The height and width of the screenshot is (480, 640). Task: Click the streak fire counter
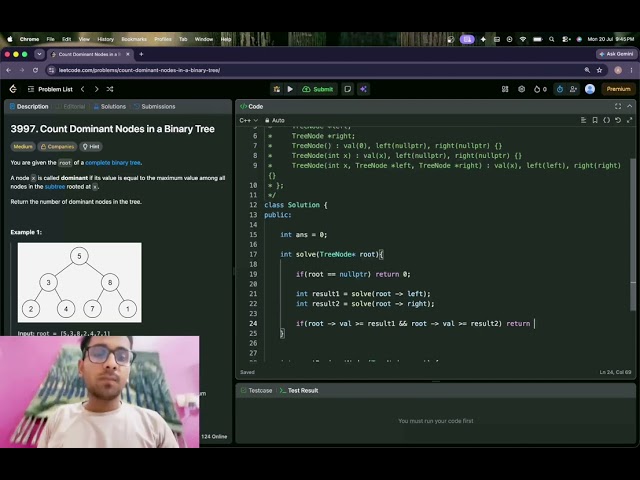coord(540,89)
